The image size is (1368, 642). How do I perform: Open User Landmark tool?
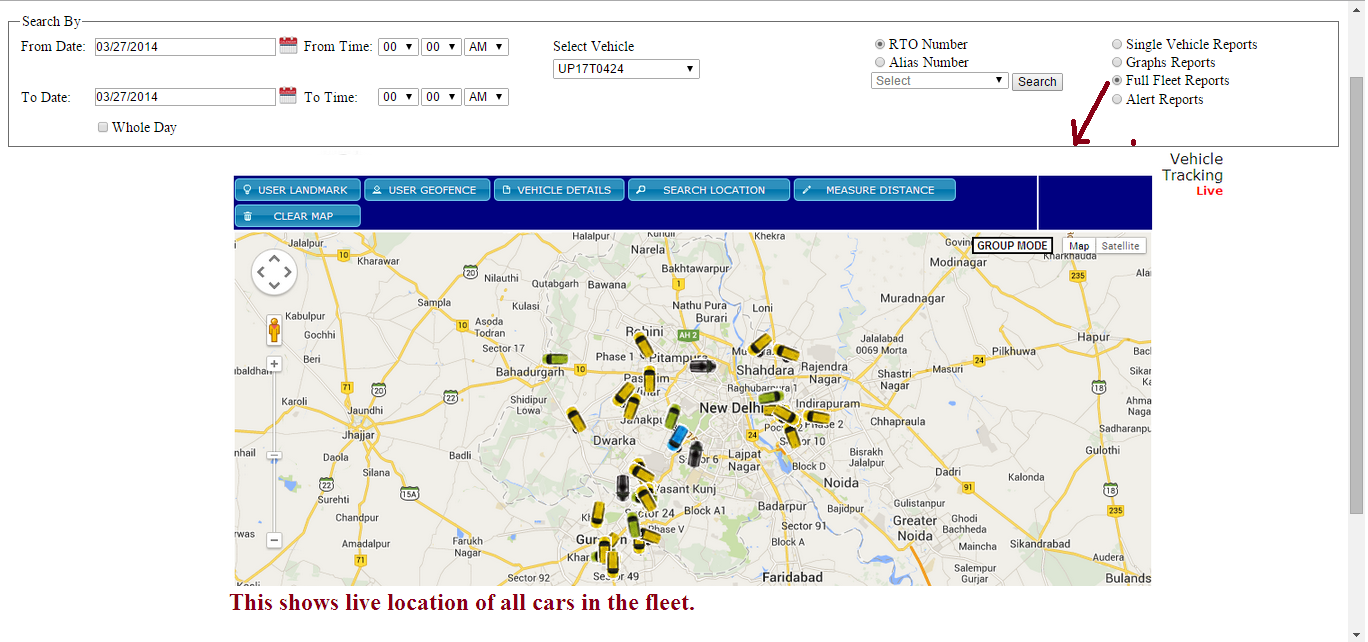297,190
